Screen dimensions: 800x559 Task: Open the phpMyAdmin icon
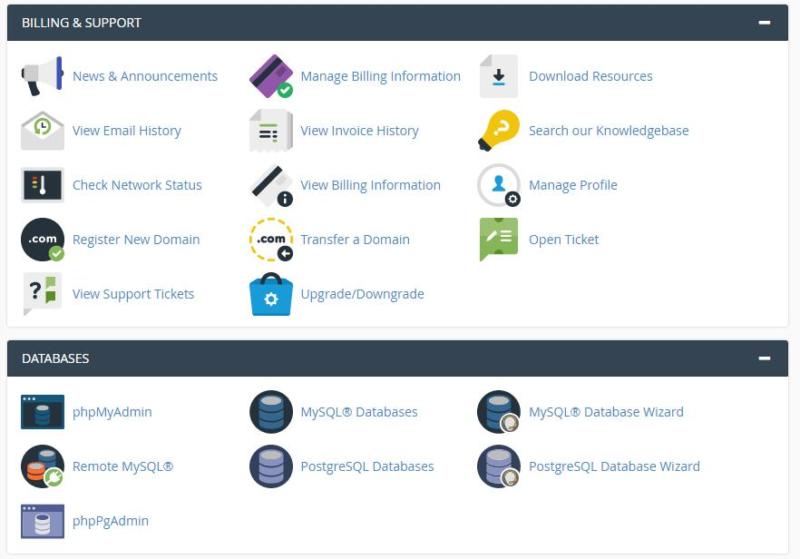[x=42, y=412]
